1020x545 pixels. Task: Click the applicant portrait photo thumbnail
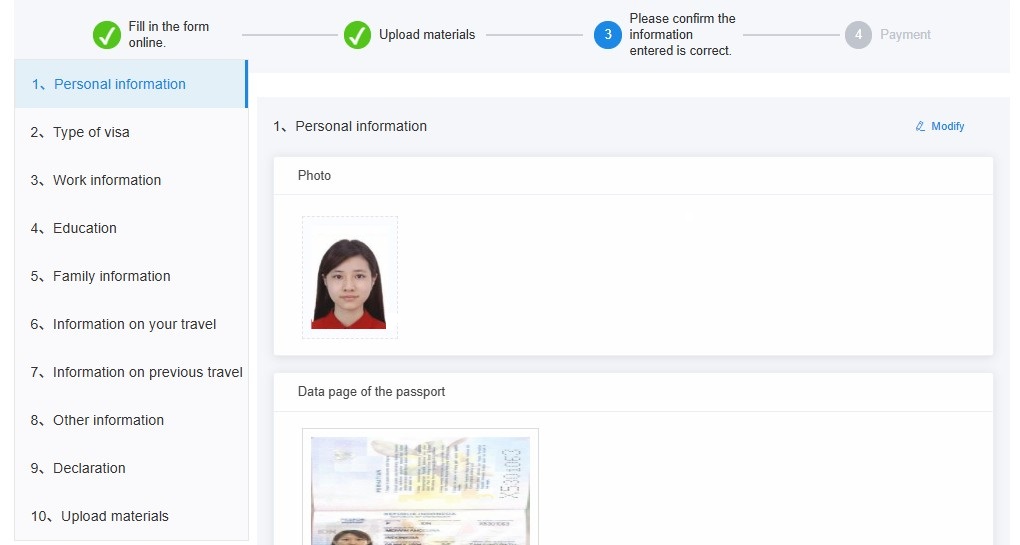[x=349, y=277]
